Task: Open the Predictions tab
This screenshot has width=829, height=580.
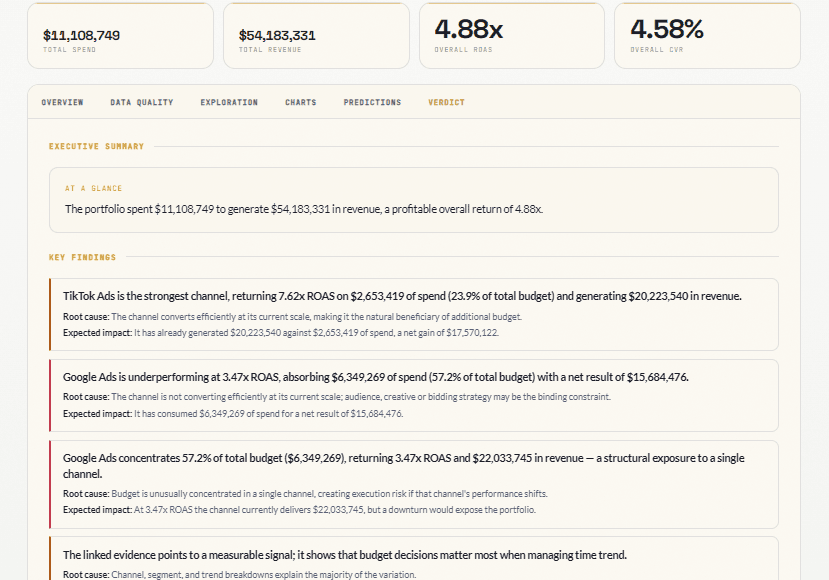Action: pos(372,102)
